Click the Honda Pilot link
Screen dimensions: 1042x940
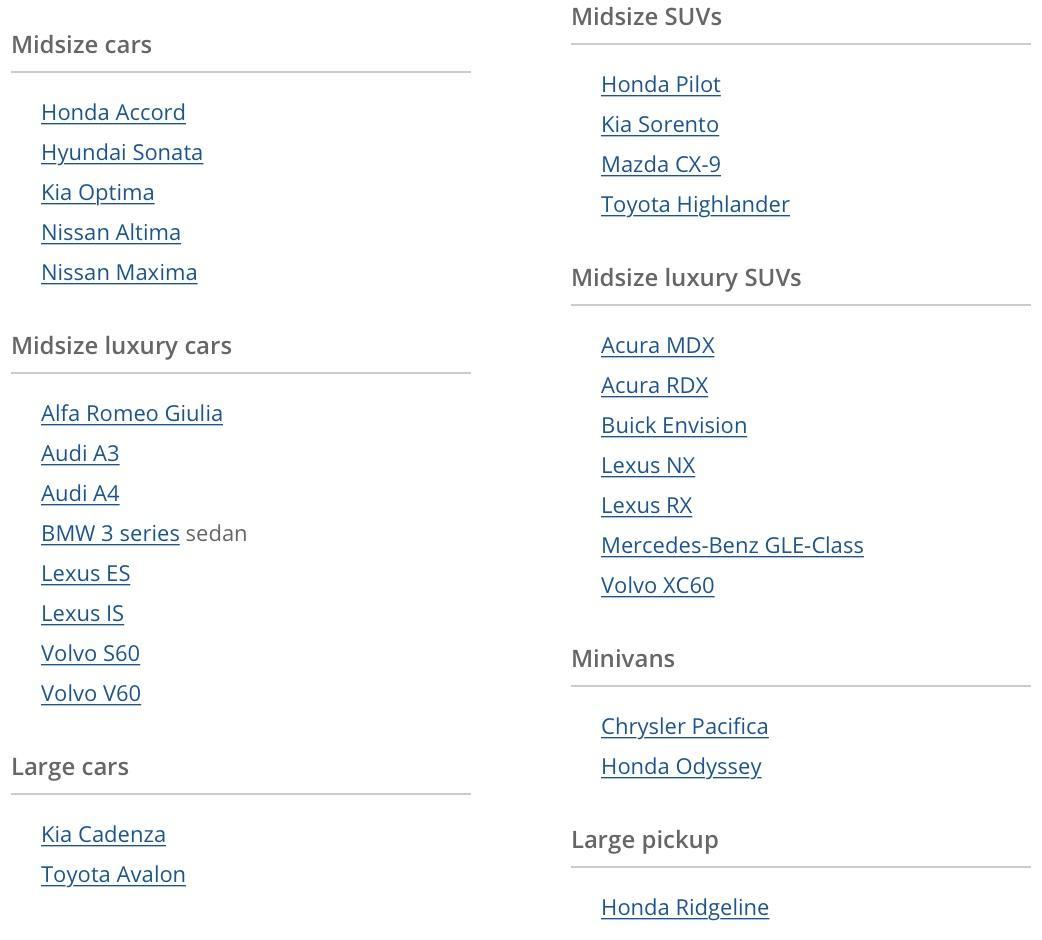click(660, 84)
